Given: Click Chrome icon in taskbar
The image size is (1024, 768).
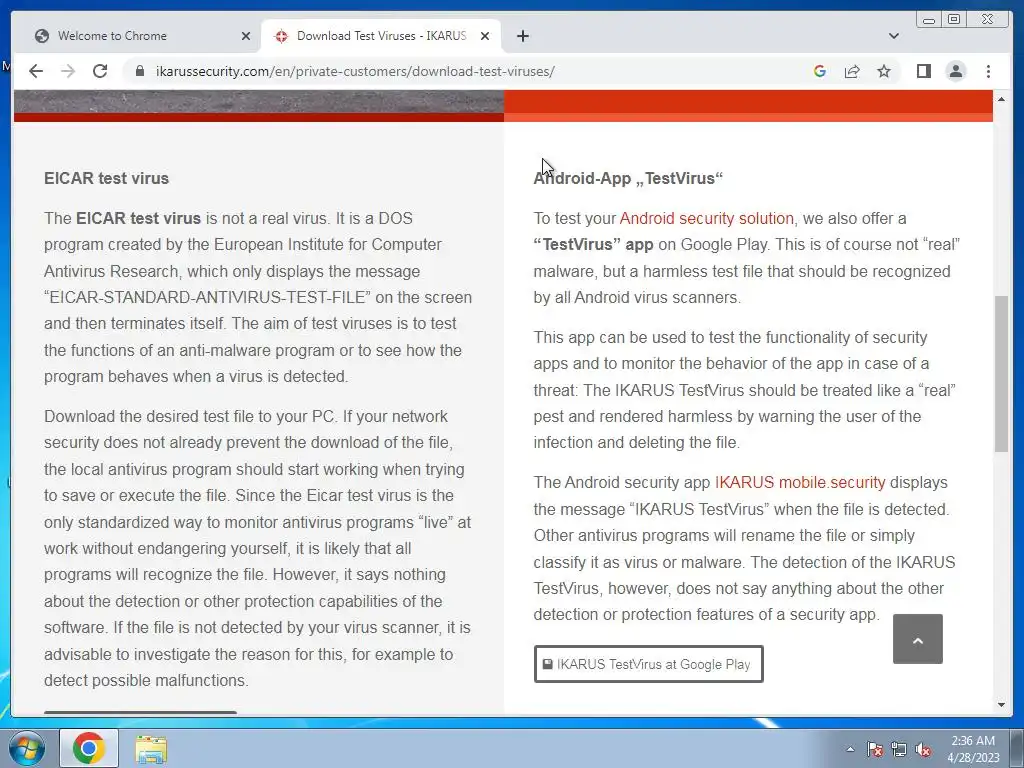Looking at the screenshot, I should pyautogui.click(x=89, y=748).
